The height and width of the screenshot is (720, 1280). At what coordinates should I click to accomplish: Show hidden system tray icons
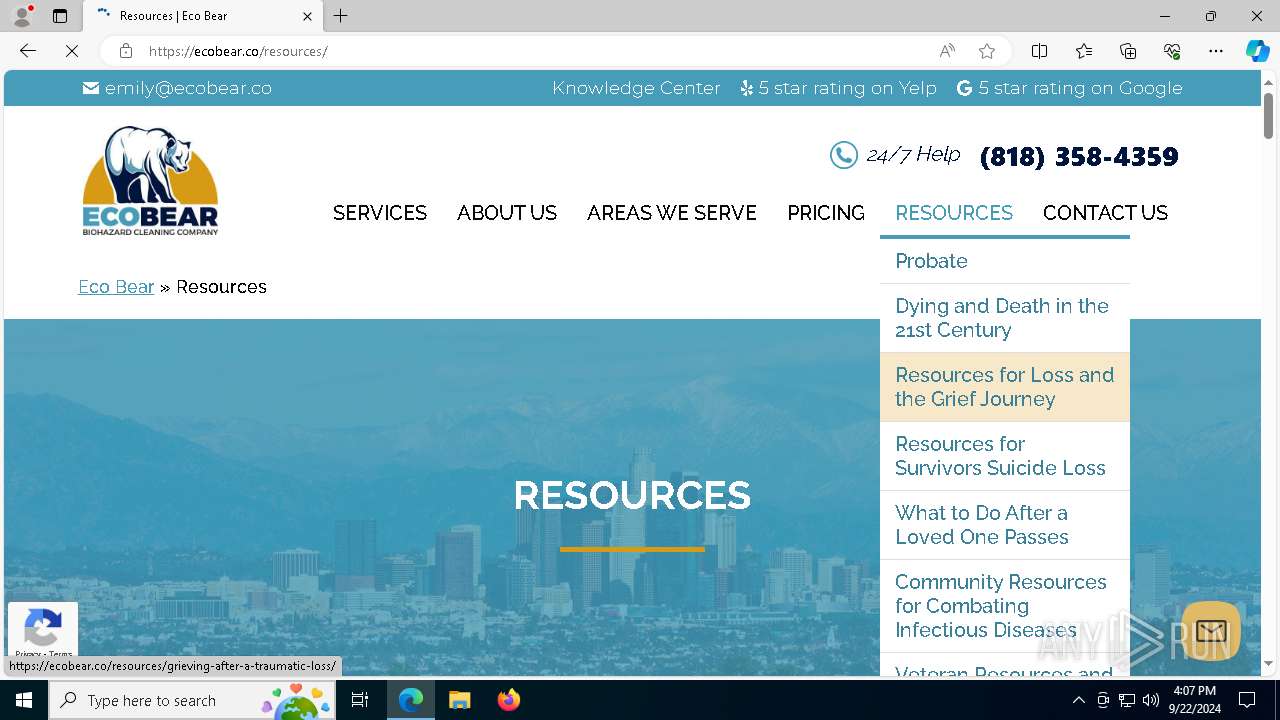(1078, 700)
